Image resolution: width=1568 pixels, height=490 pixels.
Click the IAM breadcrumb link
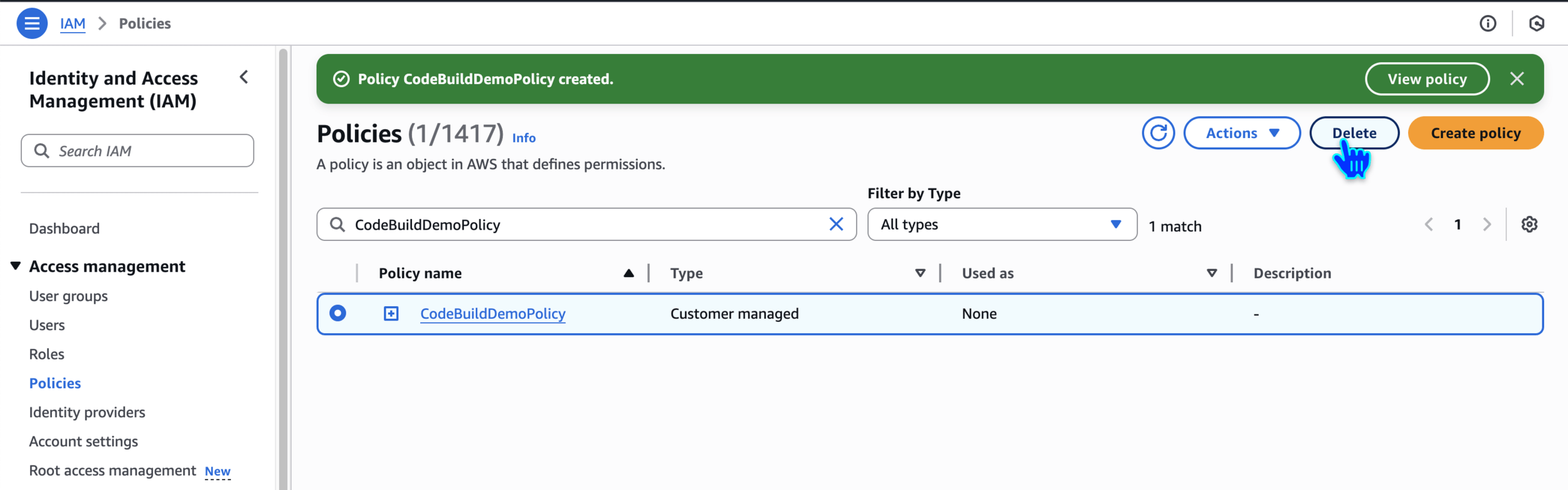coord(73,23)
